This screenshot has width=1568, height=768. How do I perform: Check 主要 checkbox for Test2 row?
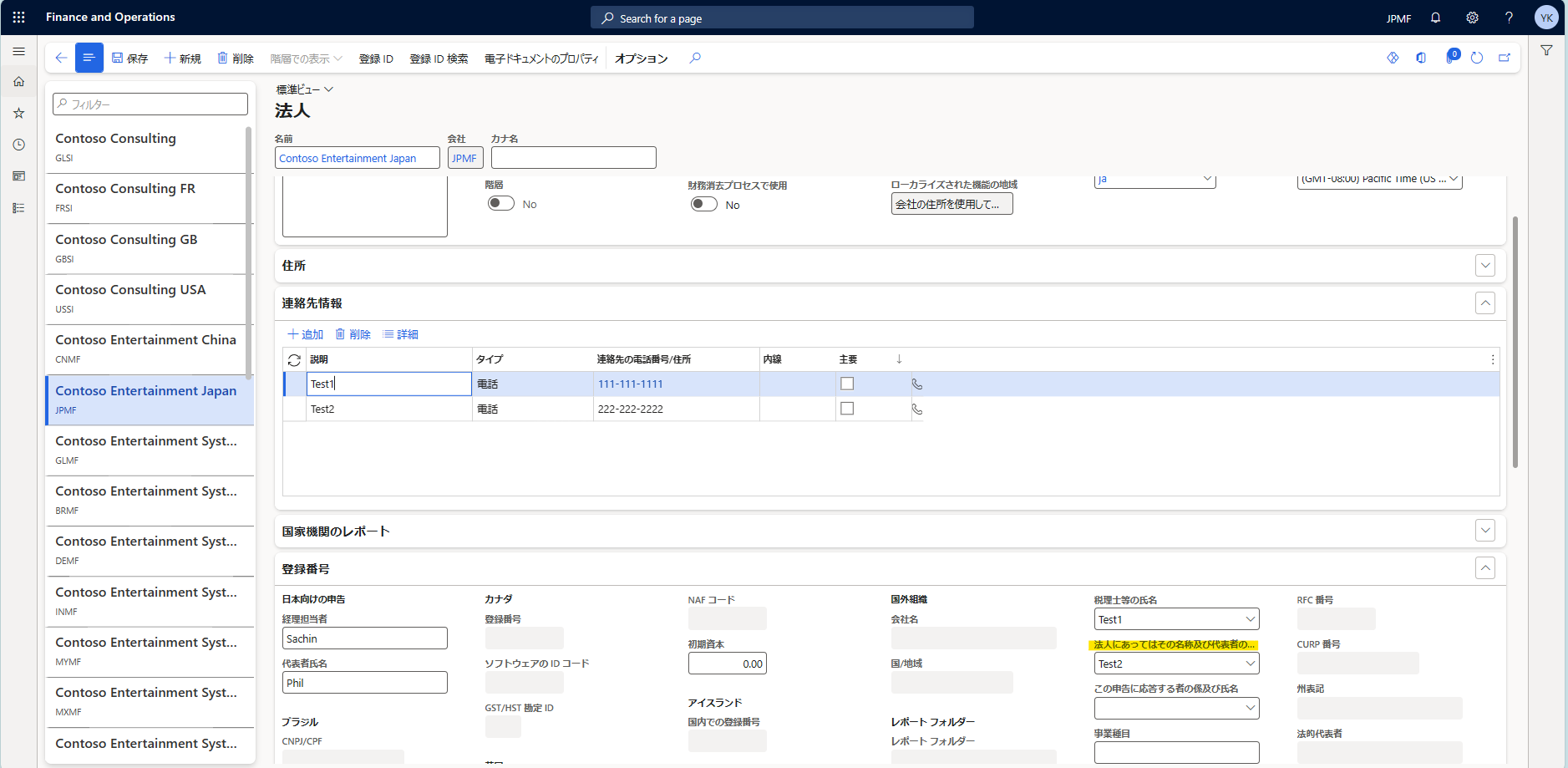[x=847, y=409]
